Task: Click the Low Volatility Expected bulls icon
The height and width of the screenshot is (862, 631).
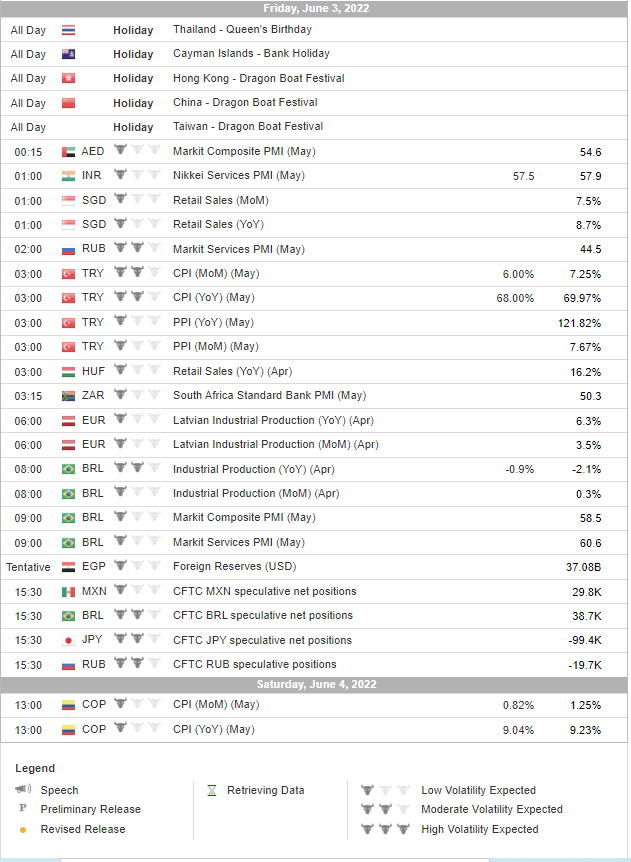Action: pos(385,790)
